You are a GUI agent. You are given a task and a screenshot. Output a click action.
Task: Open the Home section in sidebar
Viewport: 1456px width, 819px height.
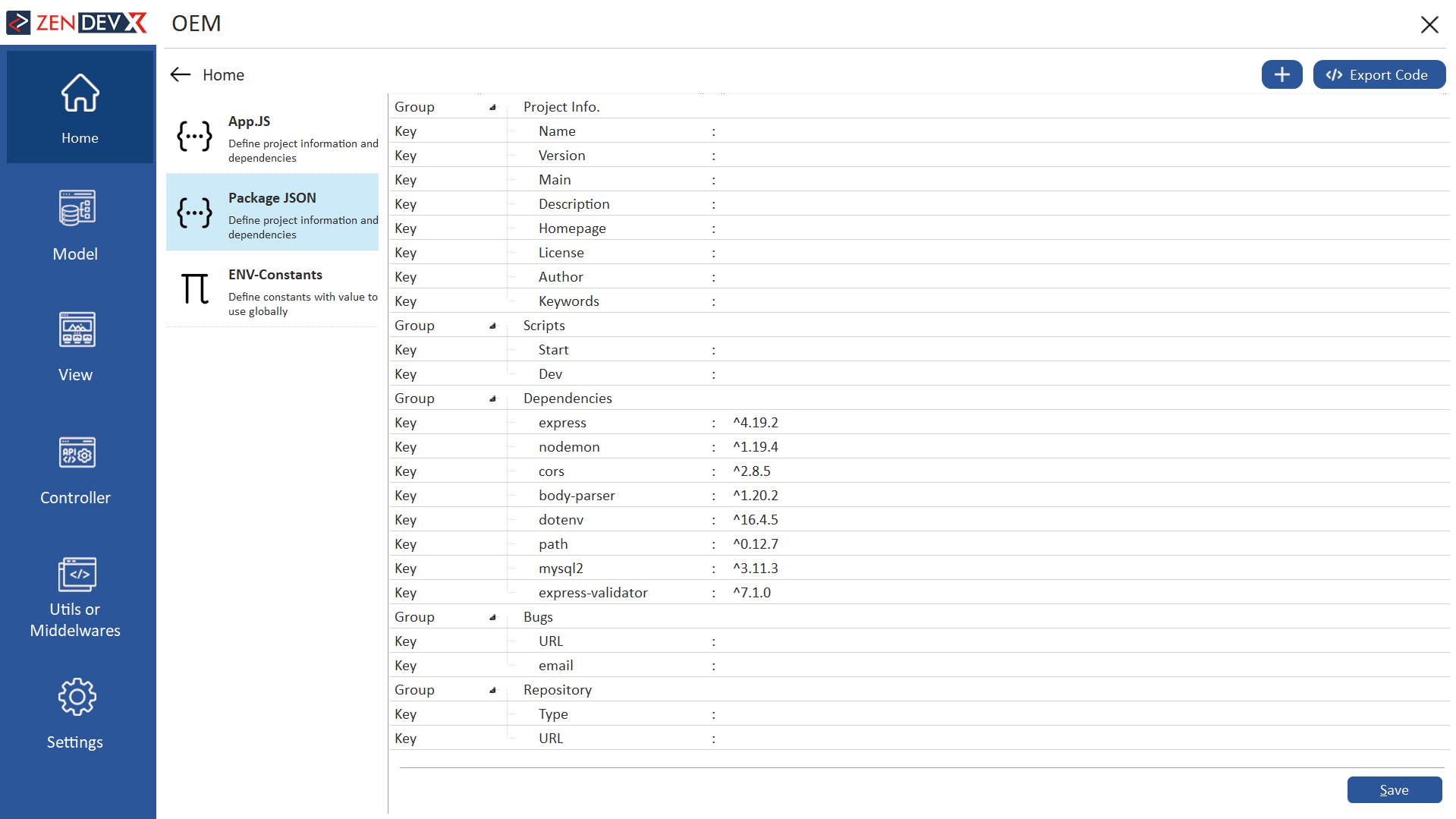coord(80,107)
